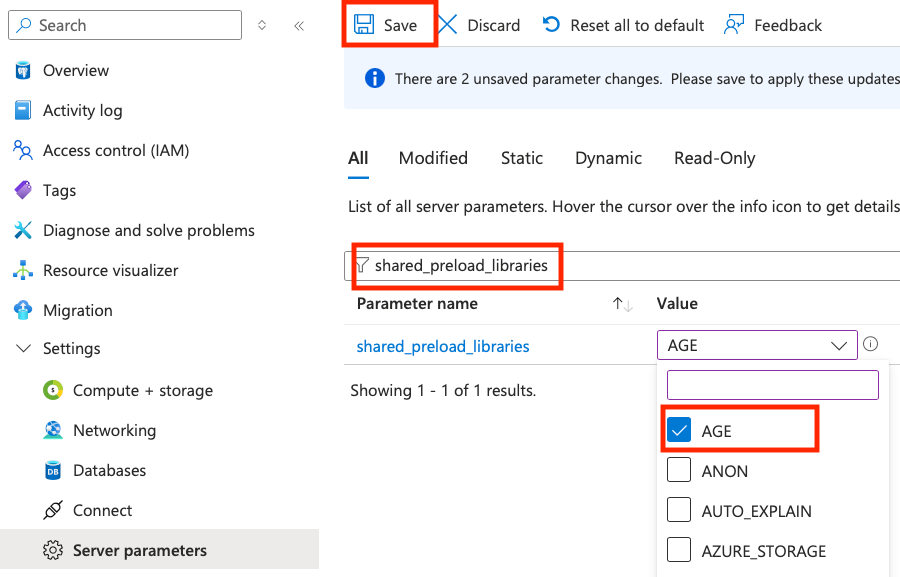
Task: Open Diagnose and solve problems
Action: click(x=148, y=230)
